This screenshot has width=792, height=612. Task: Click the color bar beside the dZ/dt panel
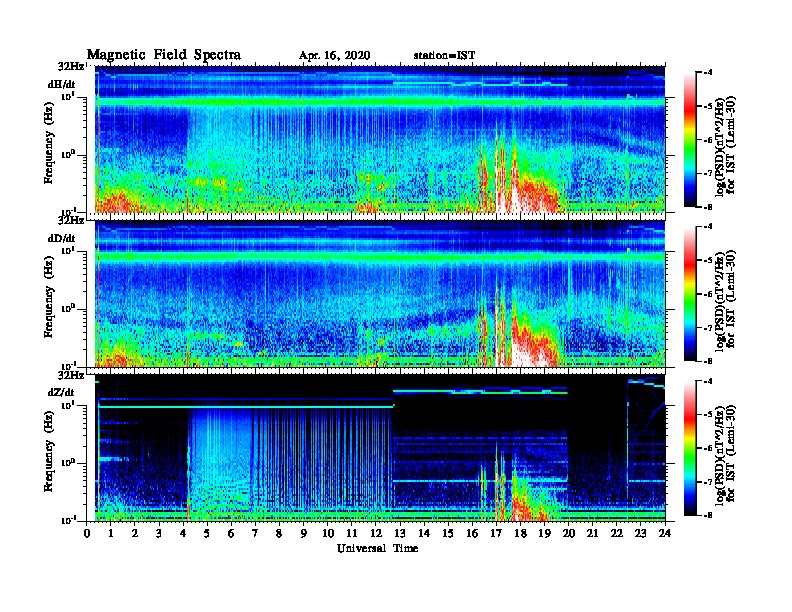point(689,448)
